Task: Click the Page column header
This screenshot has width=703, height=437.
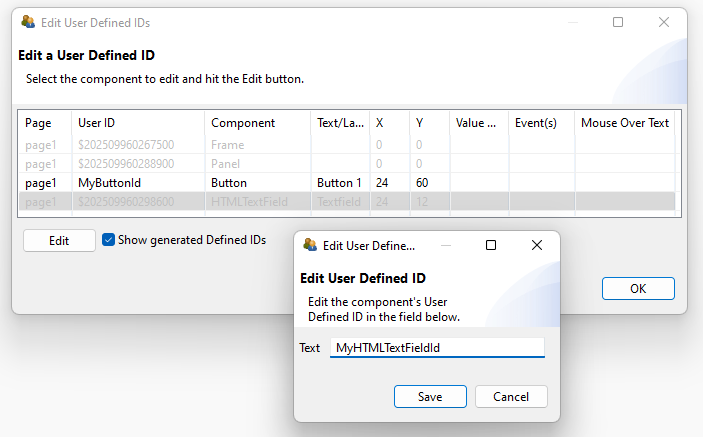Action: (x=46, y=123)
